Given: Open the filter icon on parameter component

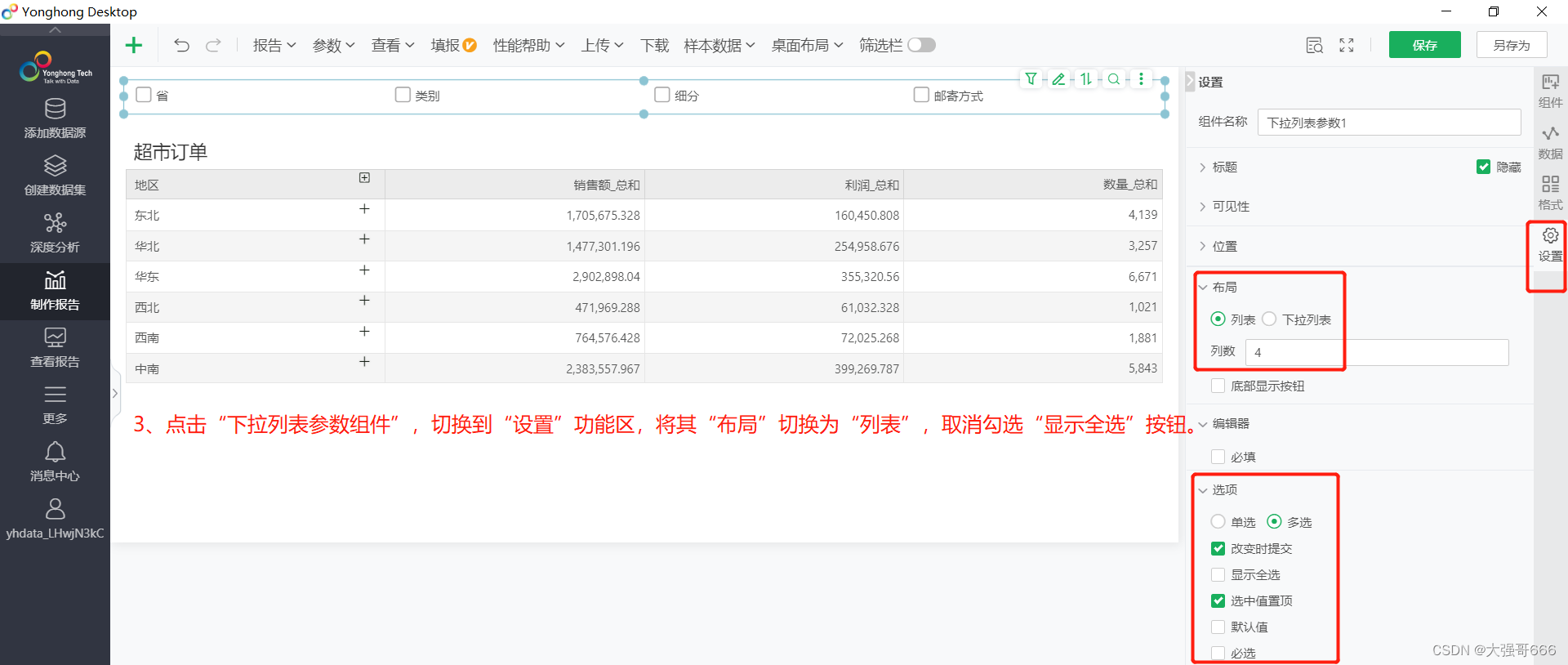Looking at the screenshot, I should tap(1031, 78).
